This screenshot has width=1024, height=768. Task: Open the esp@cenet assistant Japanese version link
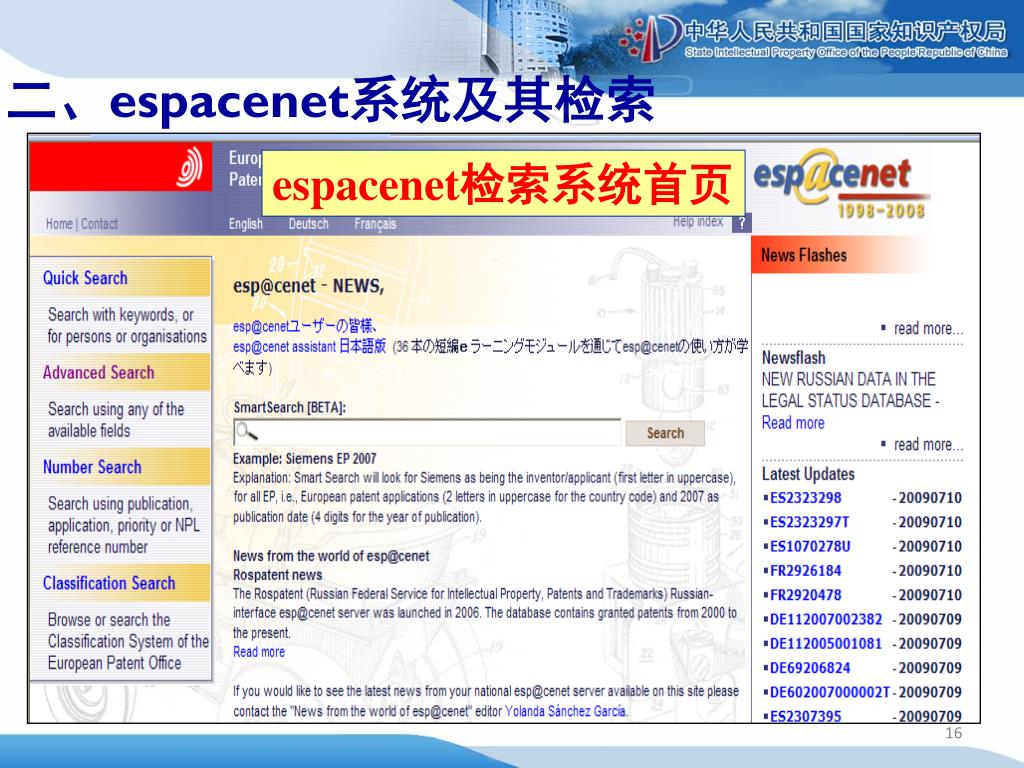pos(310,347)
